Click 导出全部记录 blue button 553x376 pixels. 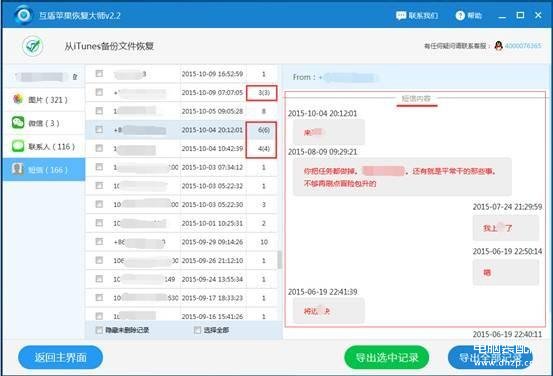tap(490, 357)
